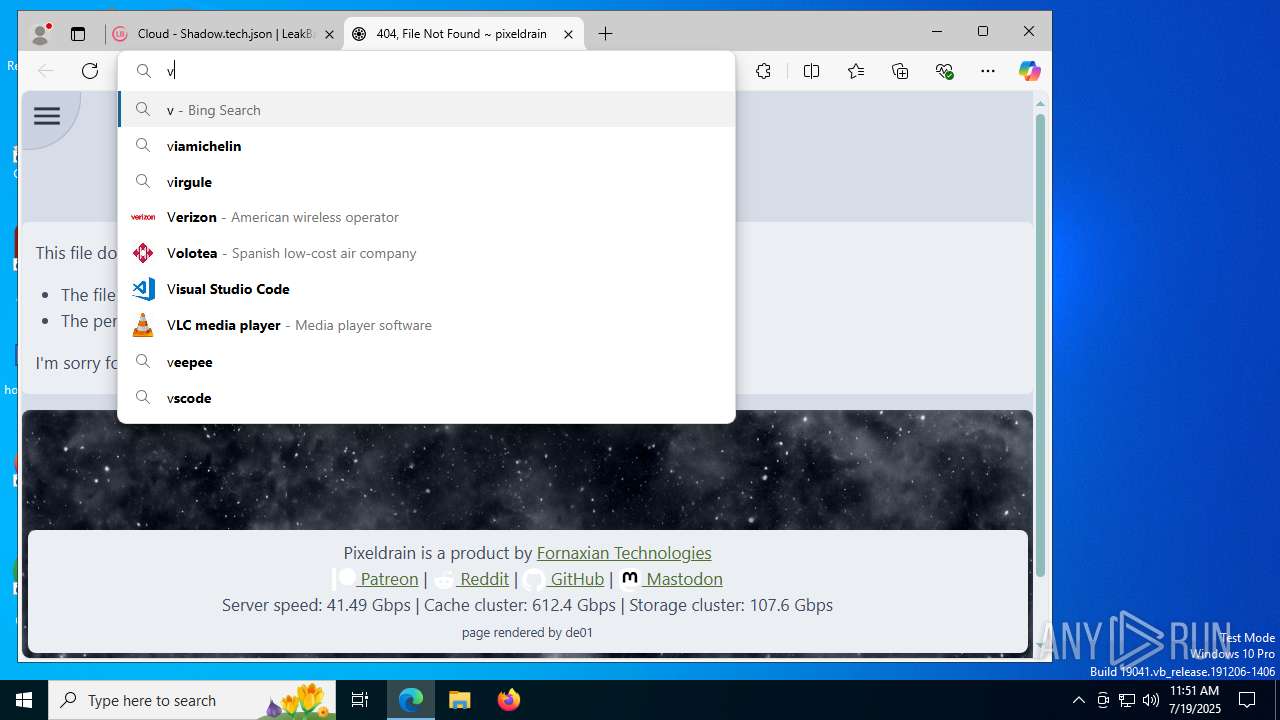Open the GitHub link

point(564,579)
